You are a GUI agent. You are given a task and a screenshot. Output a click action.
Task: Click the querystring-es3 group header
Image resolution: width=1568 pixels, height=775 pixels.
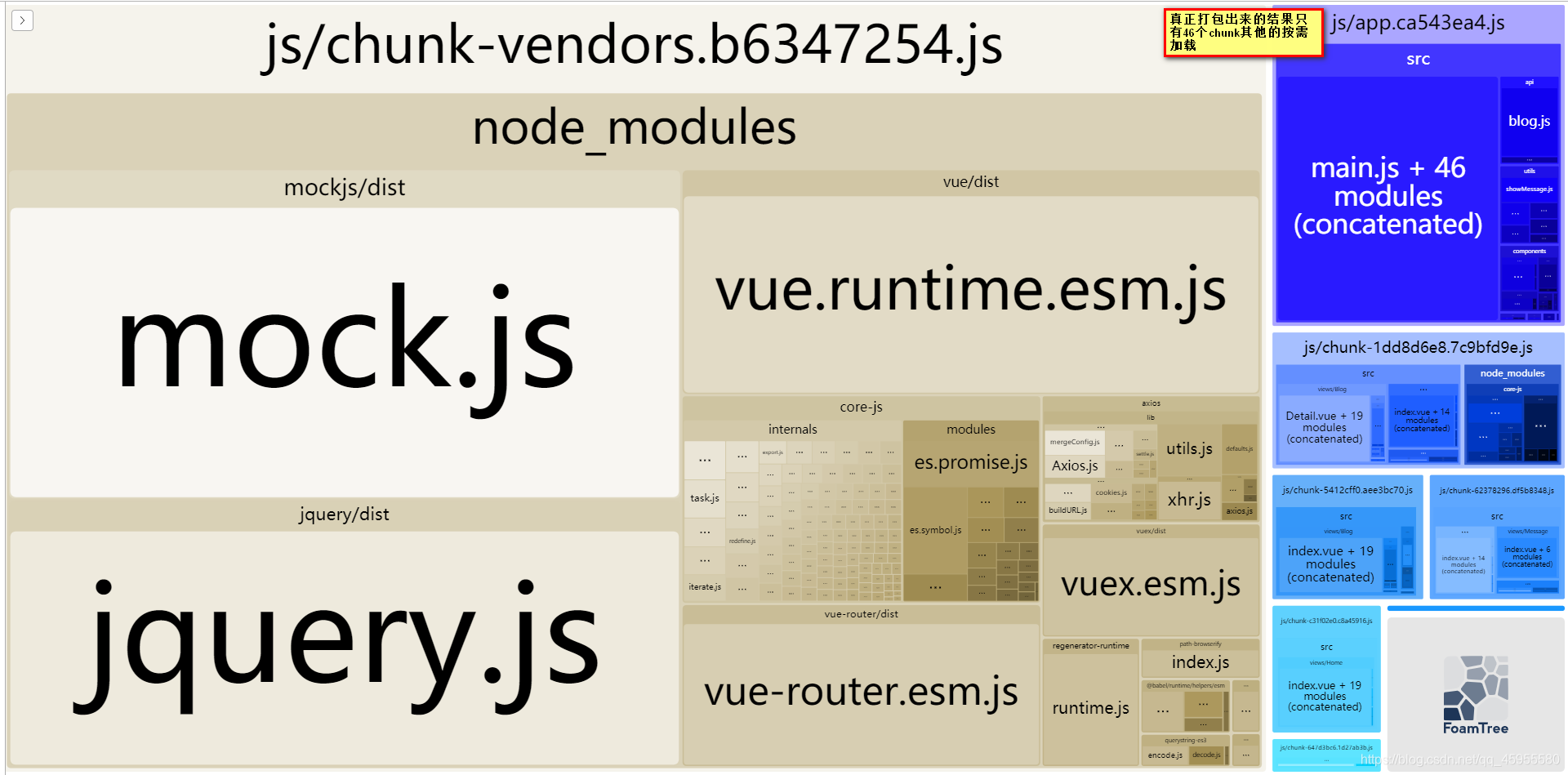point(1185,741)
